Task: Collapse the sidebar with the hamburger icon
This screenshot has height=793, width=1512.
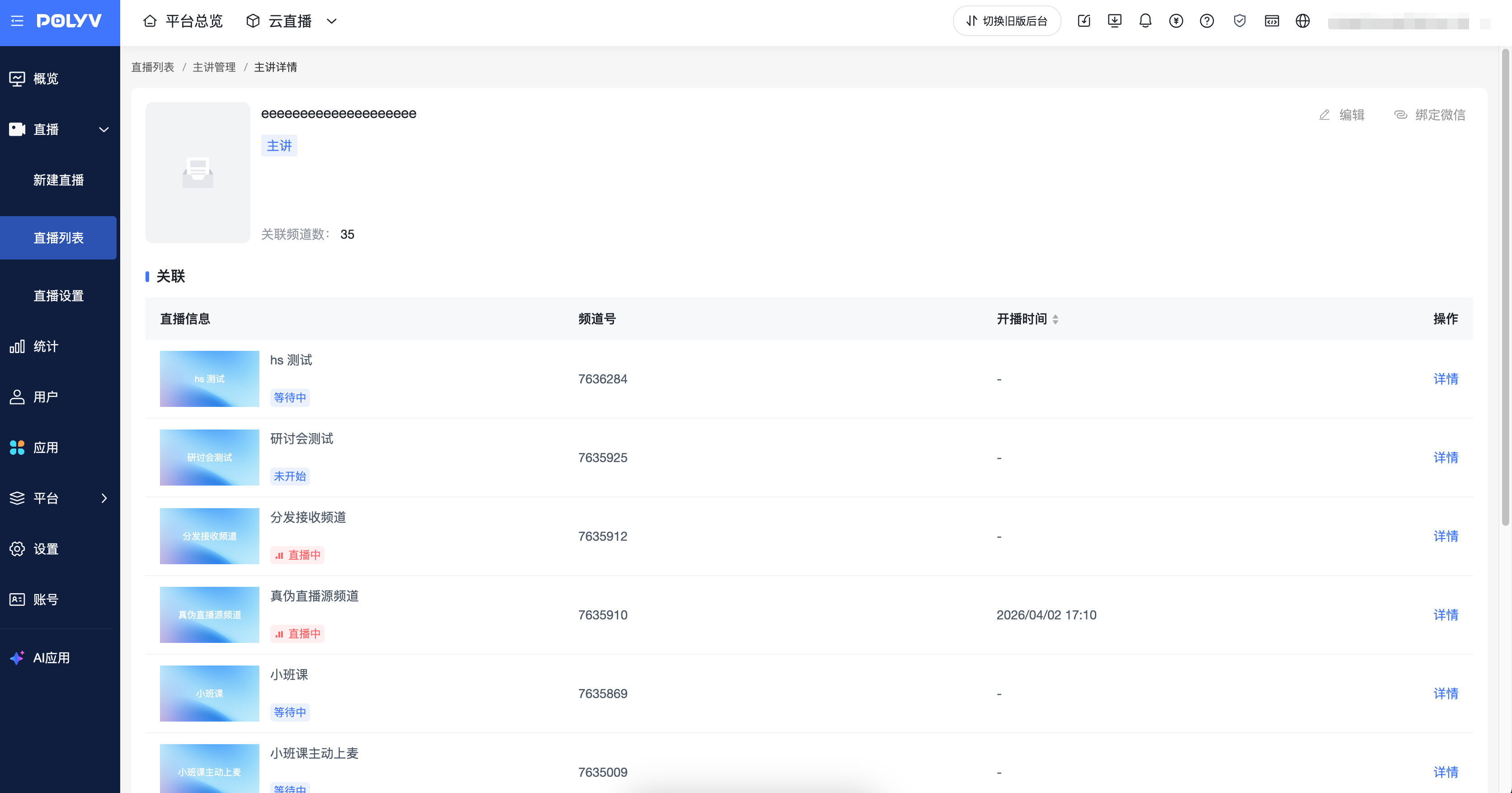Action: coord(17,21)
